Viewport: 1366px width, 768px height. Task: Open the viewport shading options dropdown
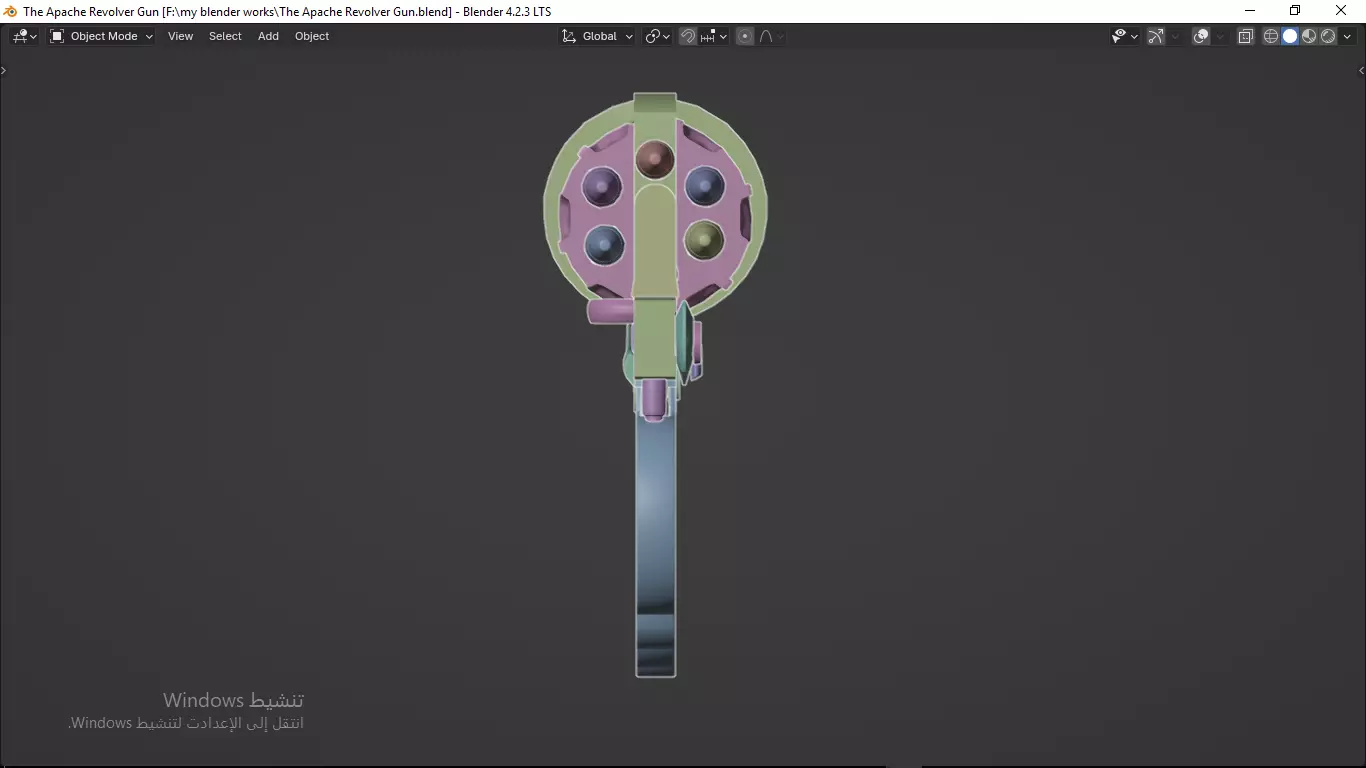pyautogui.click(x=1347, y=36)
